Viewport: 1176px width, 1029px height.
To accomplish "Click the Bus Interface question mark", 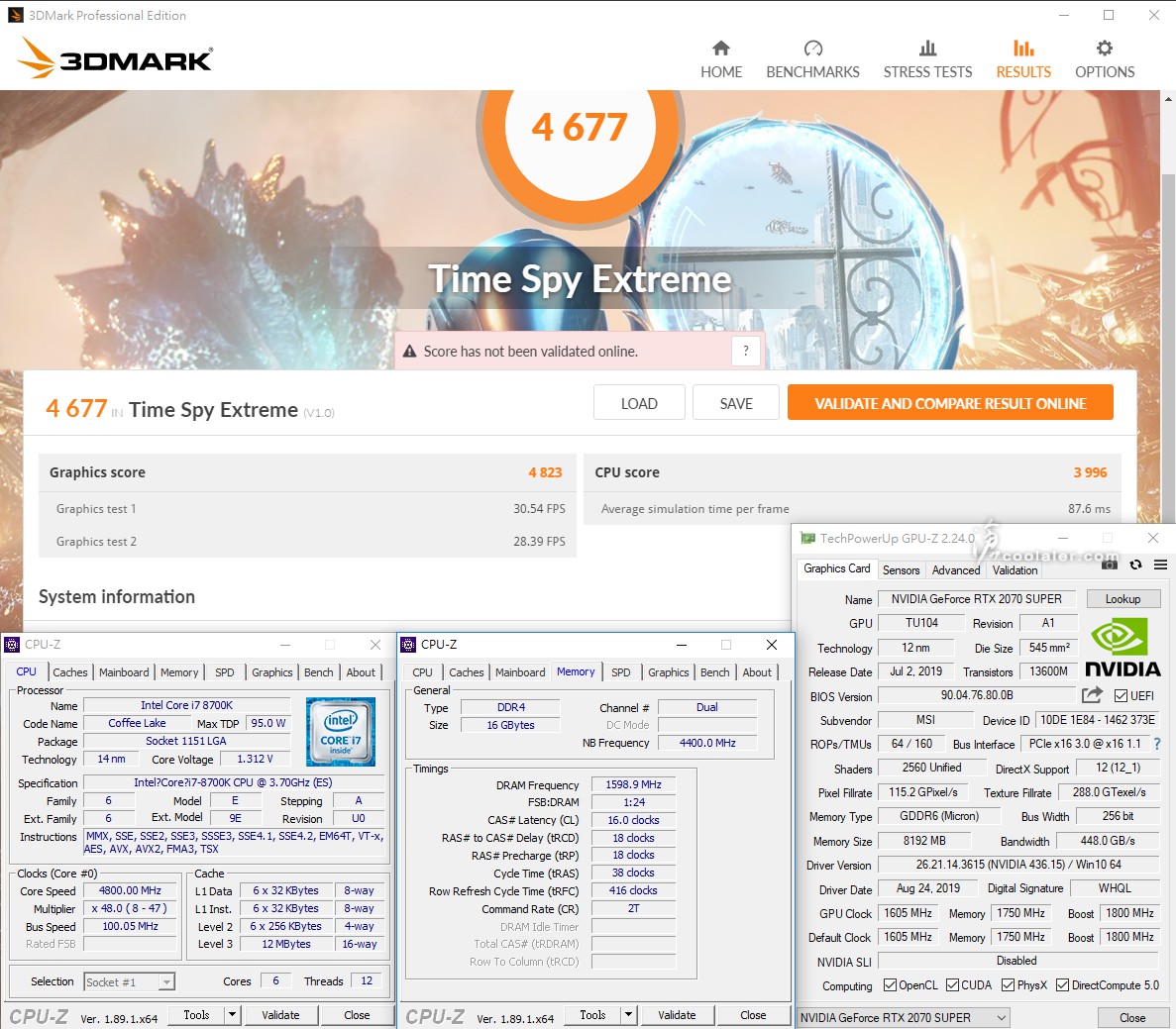I will pyautogui.click(x=1156, y=744).
